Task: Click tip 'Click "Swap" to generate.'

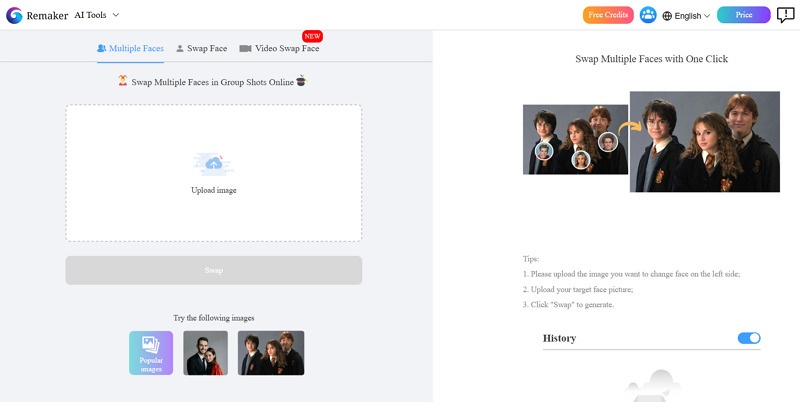Action: (568, 305)
